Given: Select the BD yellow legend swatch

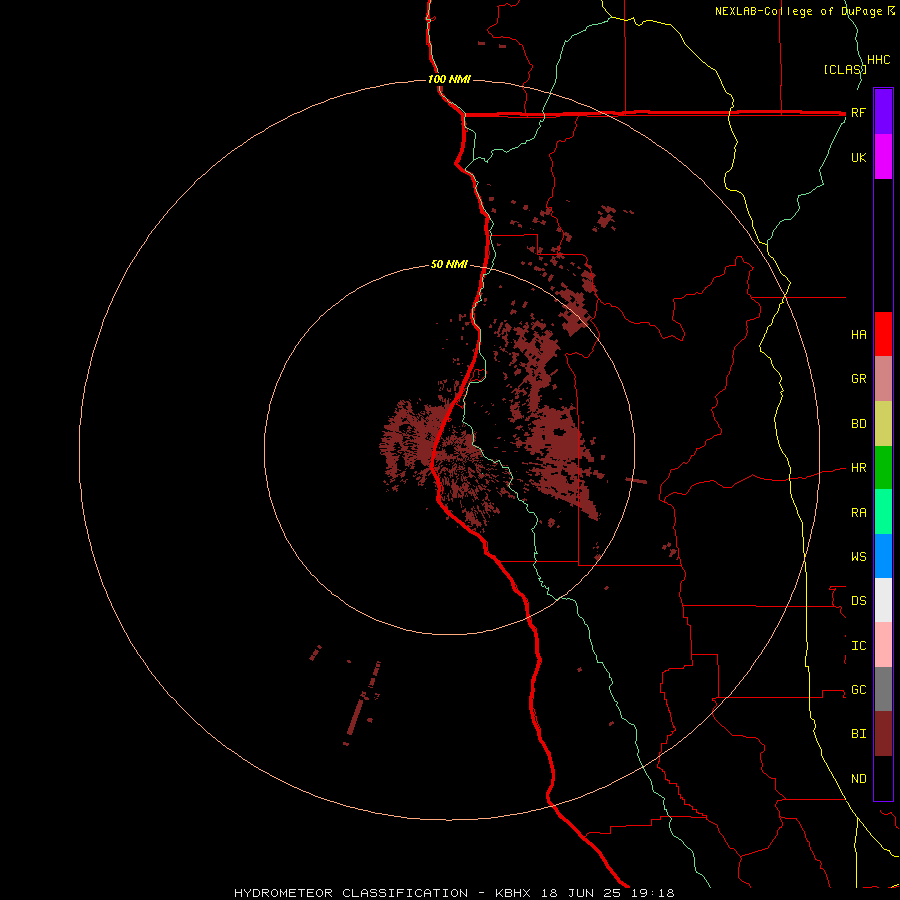Looking at the screenshot, I should (883, 424).
